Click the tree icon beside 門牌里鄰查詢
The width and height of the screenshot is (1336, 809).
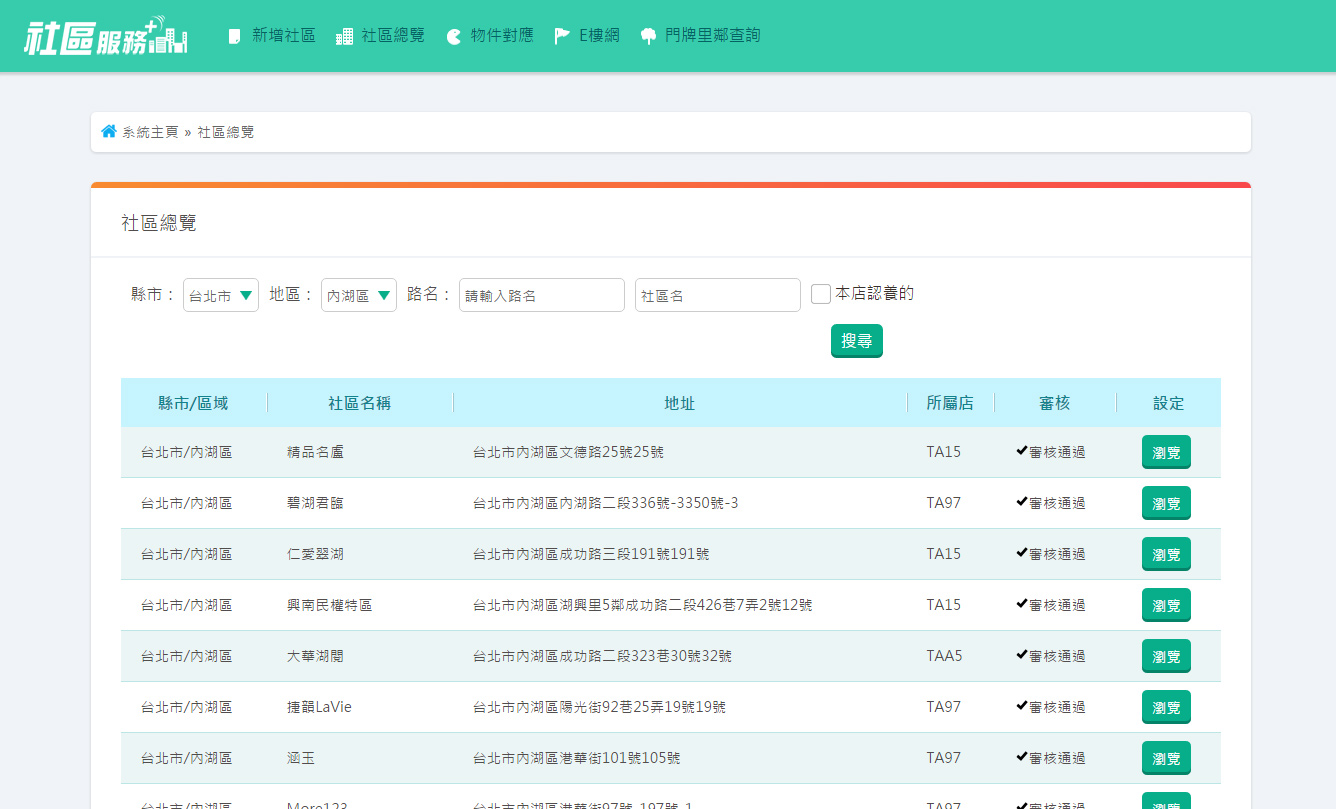click(648, 36)
